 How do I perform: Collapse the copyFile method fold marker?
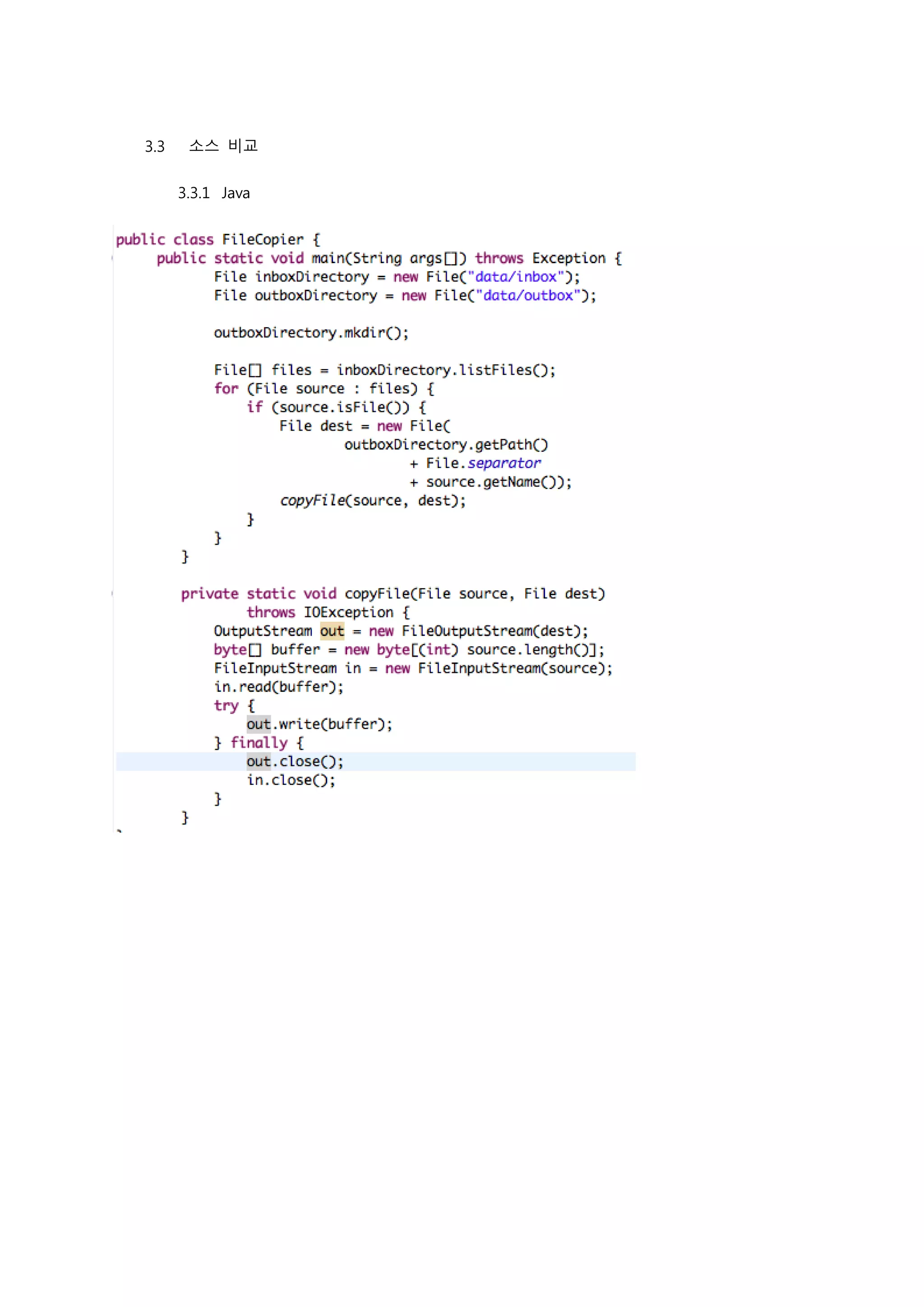pyautogui.click(x=113, y=594)
